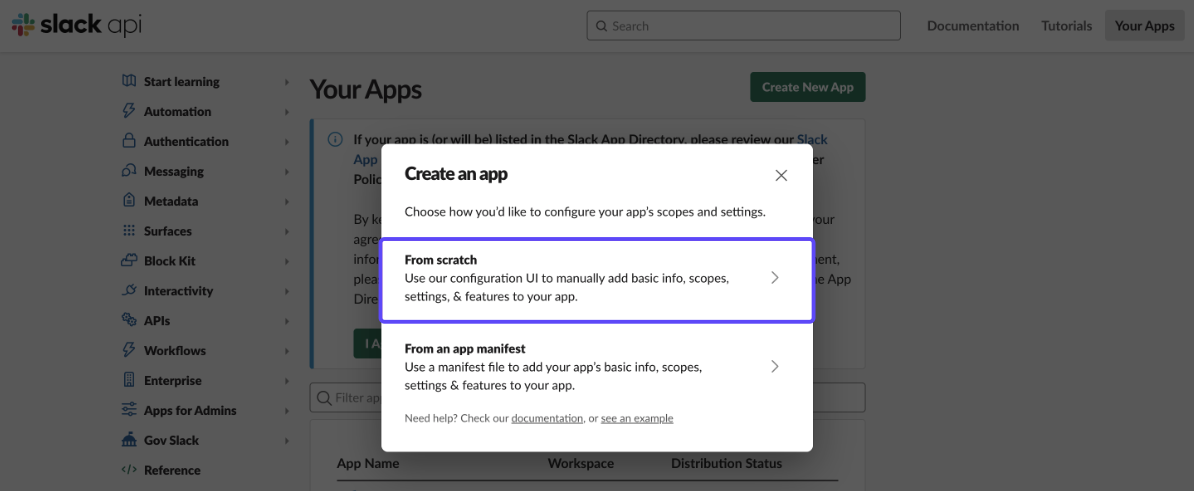
Task: Focus the top Search field
Action: 743,26
